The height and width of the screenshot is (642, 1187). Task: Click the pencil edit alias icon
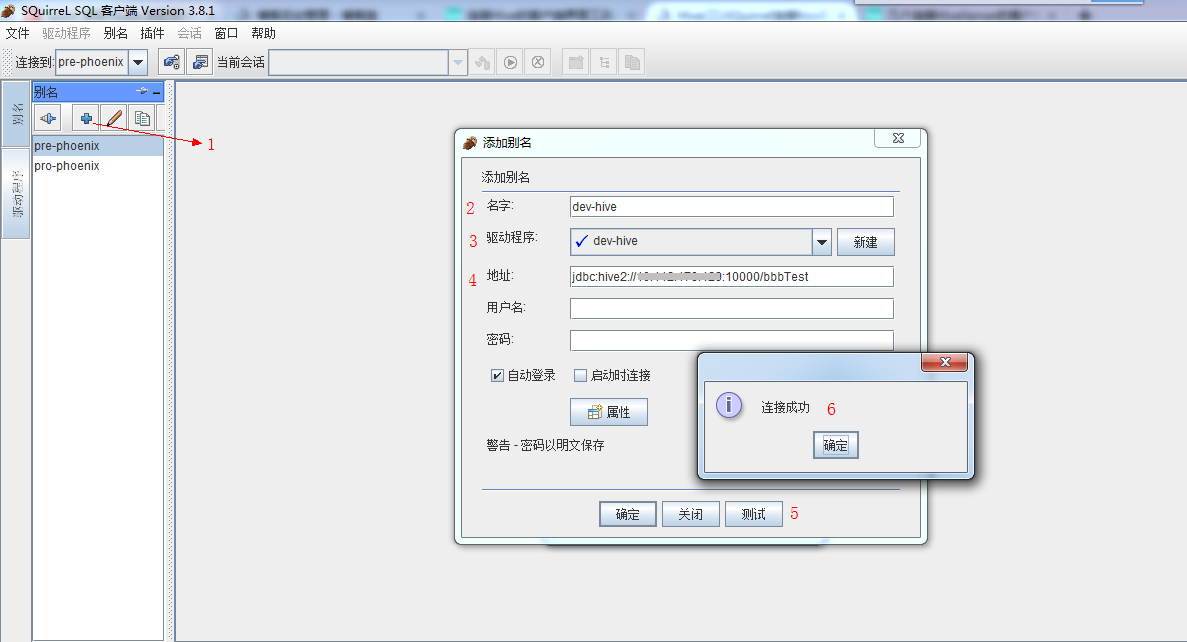pyautogui.click(x=114, y=118)
